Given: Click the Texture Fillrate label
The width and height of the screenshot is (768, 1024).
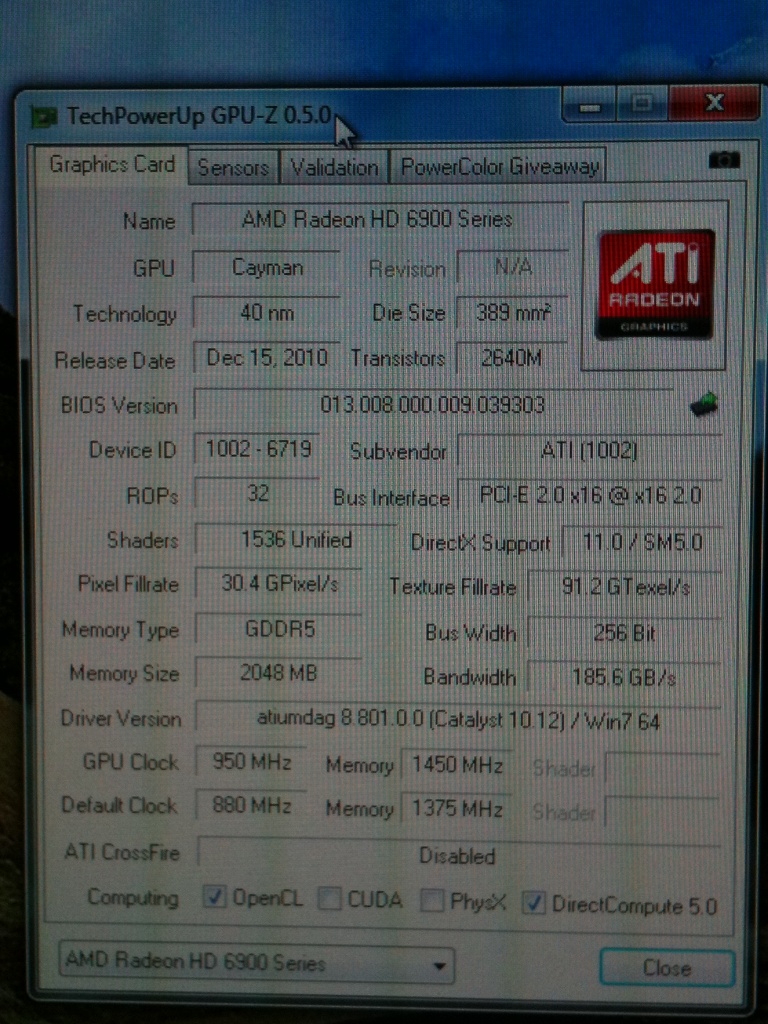Looking at the screenshot, I should (x=453, y=586).
